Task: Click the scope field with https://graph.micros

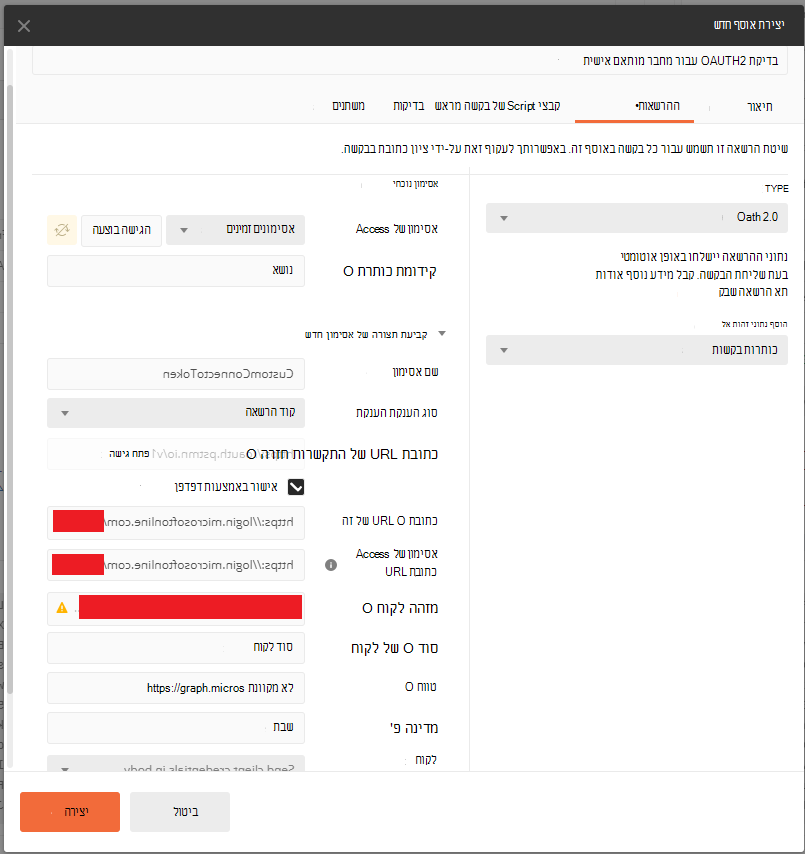Action: 176,688
